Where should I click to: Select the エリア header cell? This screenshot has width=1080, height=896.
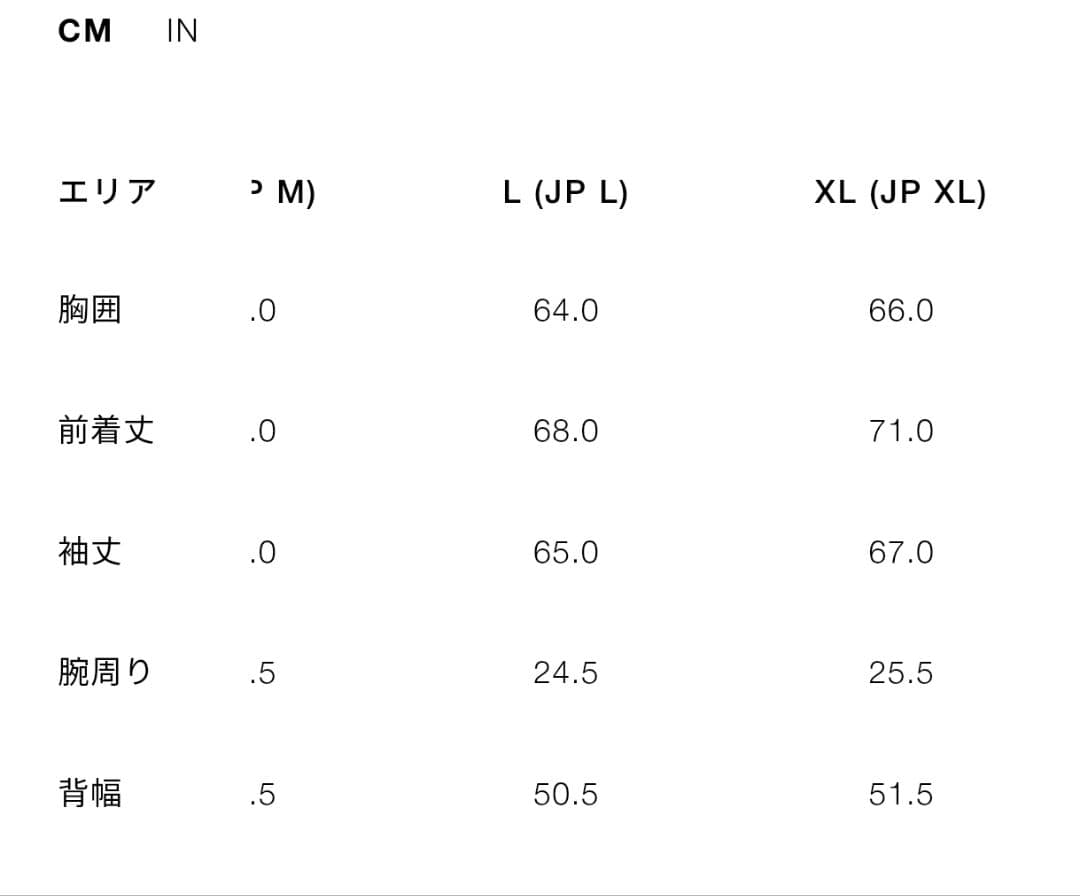[x=106, y=192]
